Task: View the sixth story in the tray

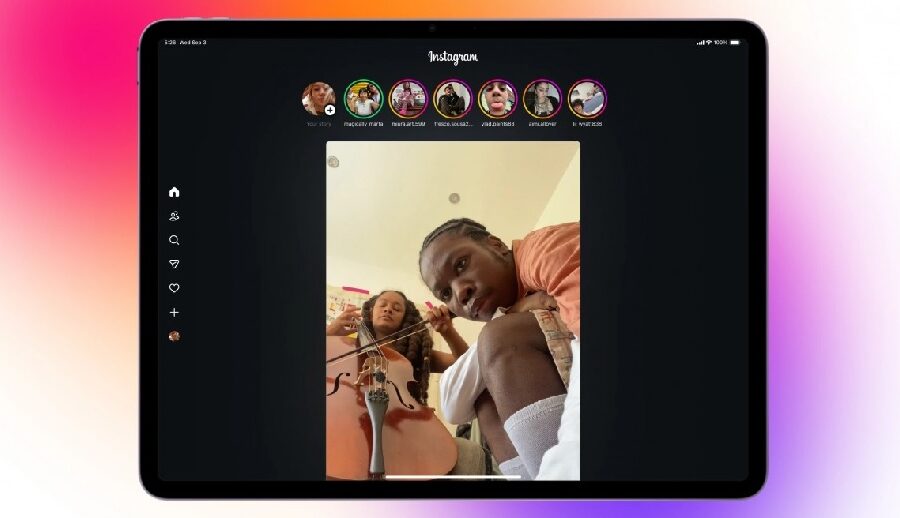Action: pos(542,99)
